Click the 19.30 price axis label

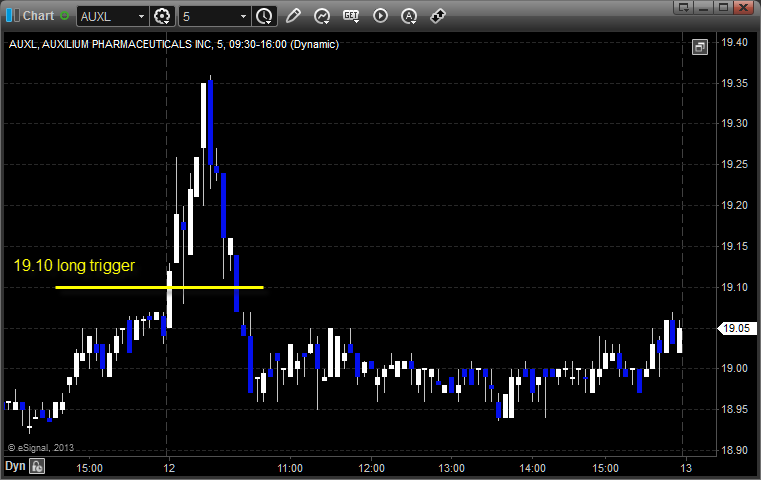(734, 123)
